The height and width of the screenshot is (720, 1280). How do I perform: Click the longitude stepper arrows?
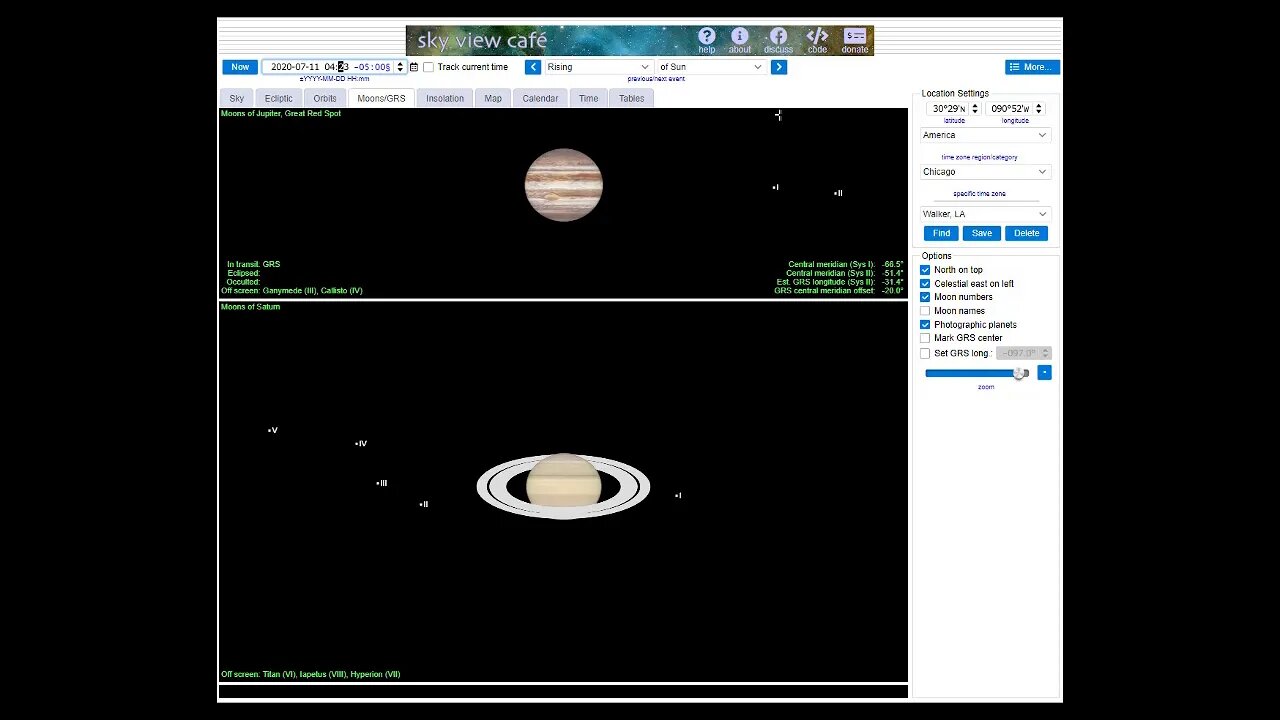1038,108
